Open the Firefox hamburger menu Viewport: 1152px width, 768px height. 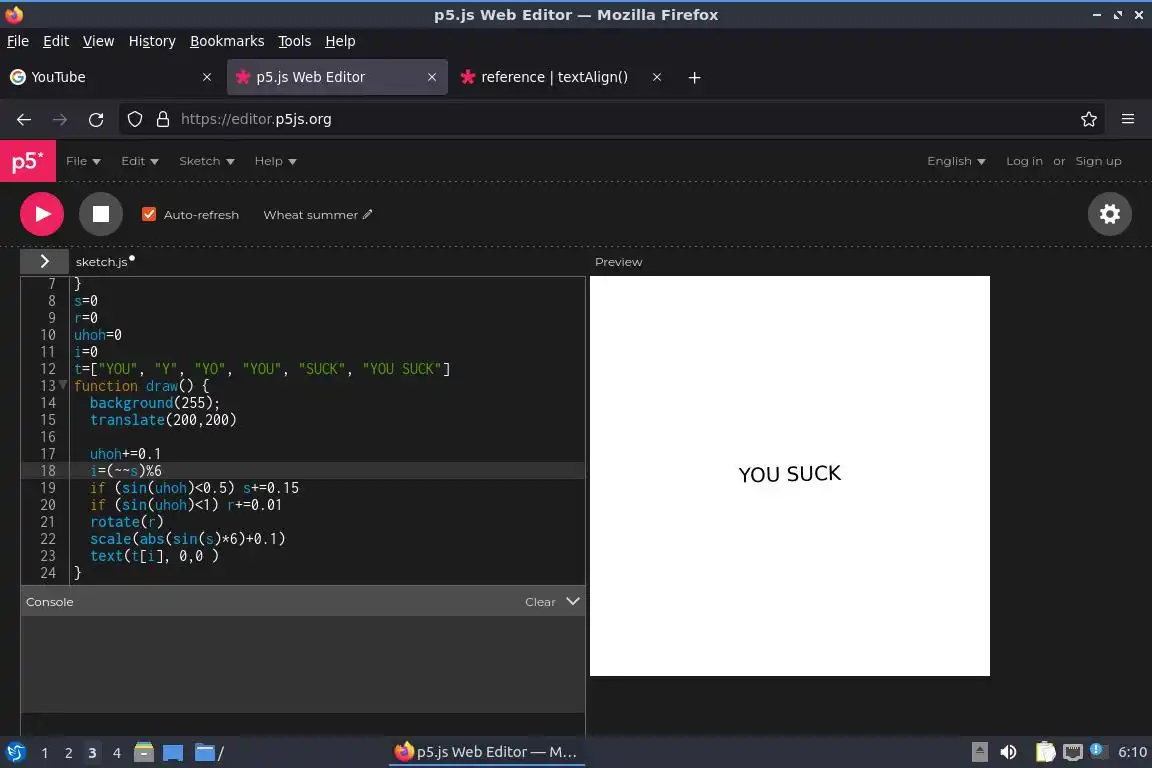pos(1128,119)
